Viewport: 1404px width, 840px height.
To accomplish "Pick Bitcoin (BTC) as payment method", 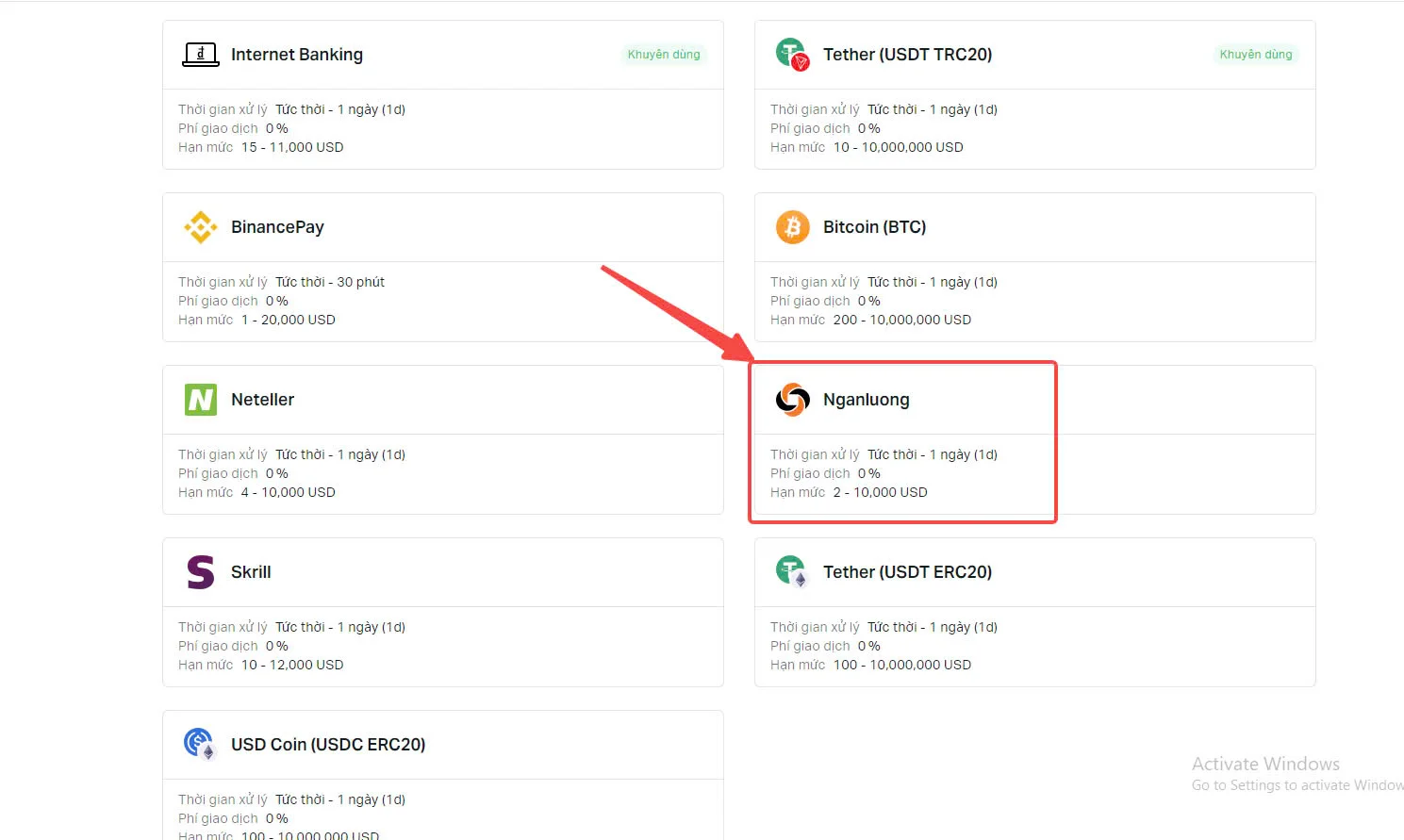I will [x=874, y=227].
